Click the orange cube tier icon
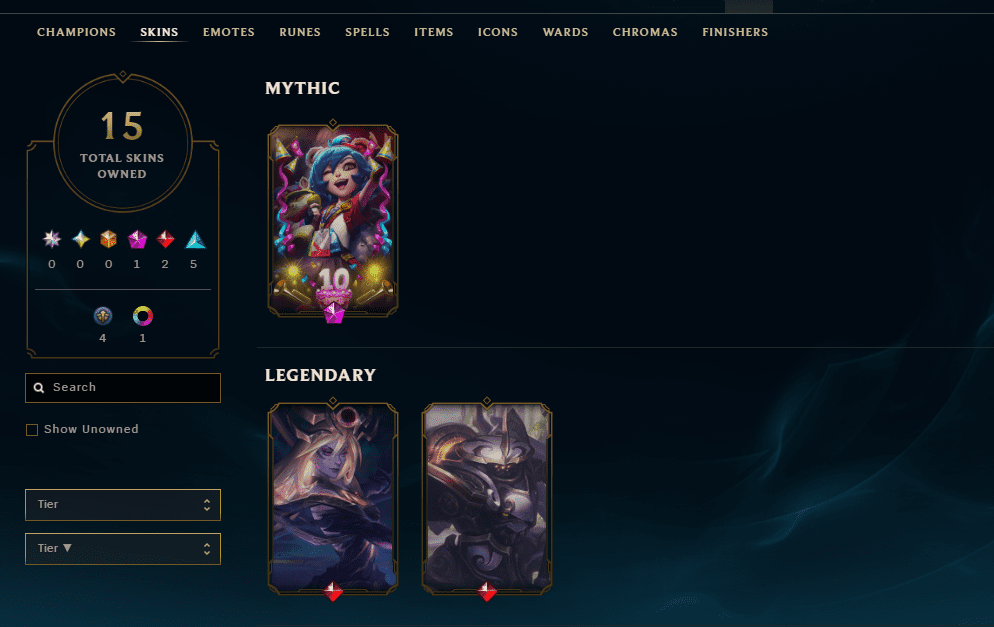Viewport: 994px width, 627px height. point(108,239)
